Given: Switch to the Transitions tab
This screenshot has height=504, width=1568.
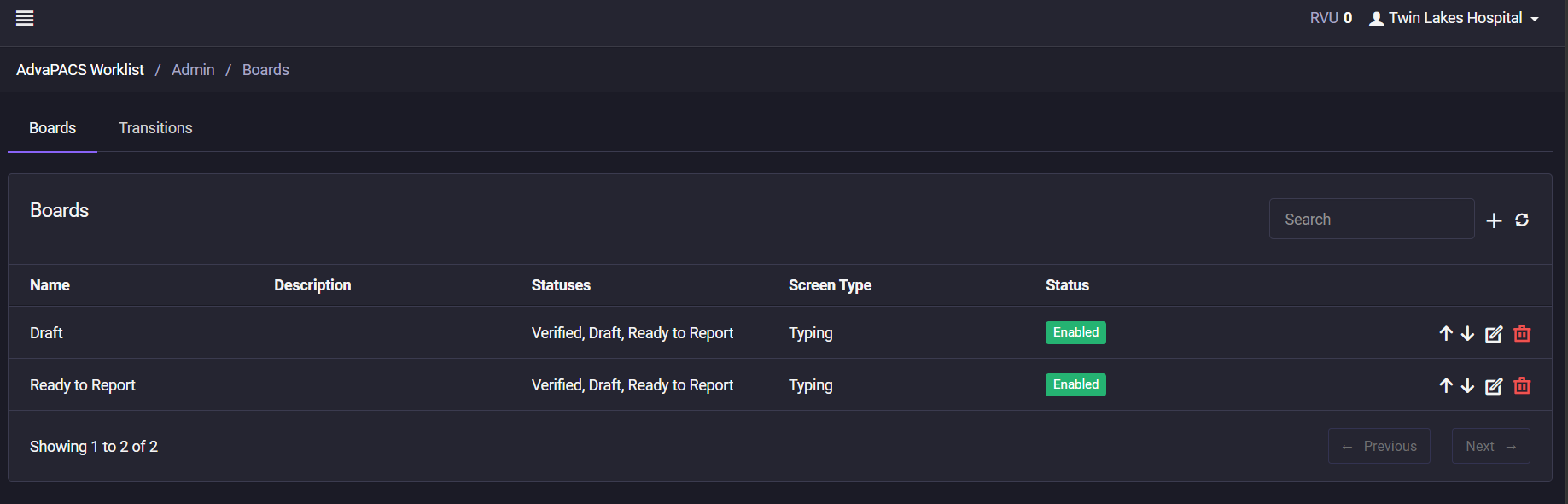Looking at the screenshot, I should coord(155,128).
